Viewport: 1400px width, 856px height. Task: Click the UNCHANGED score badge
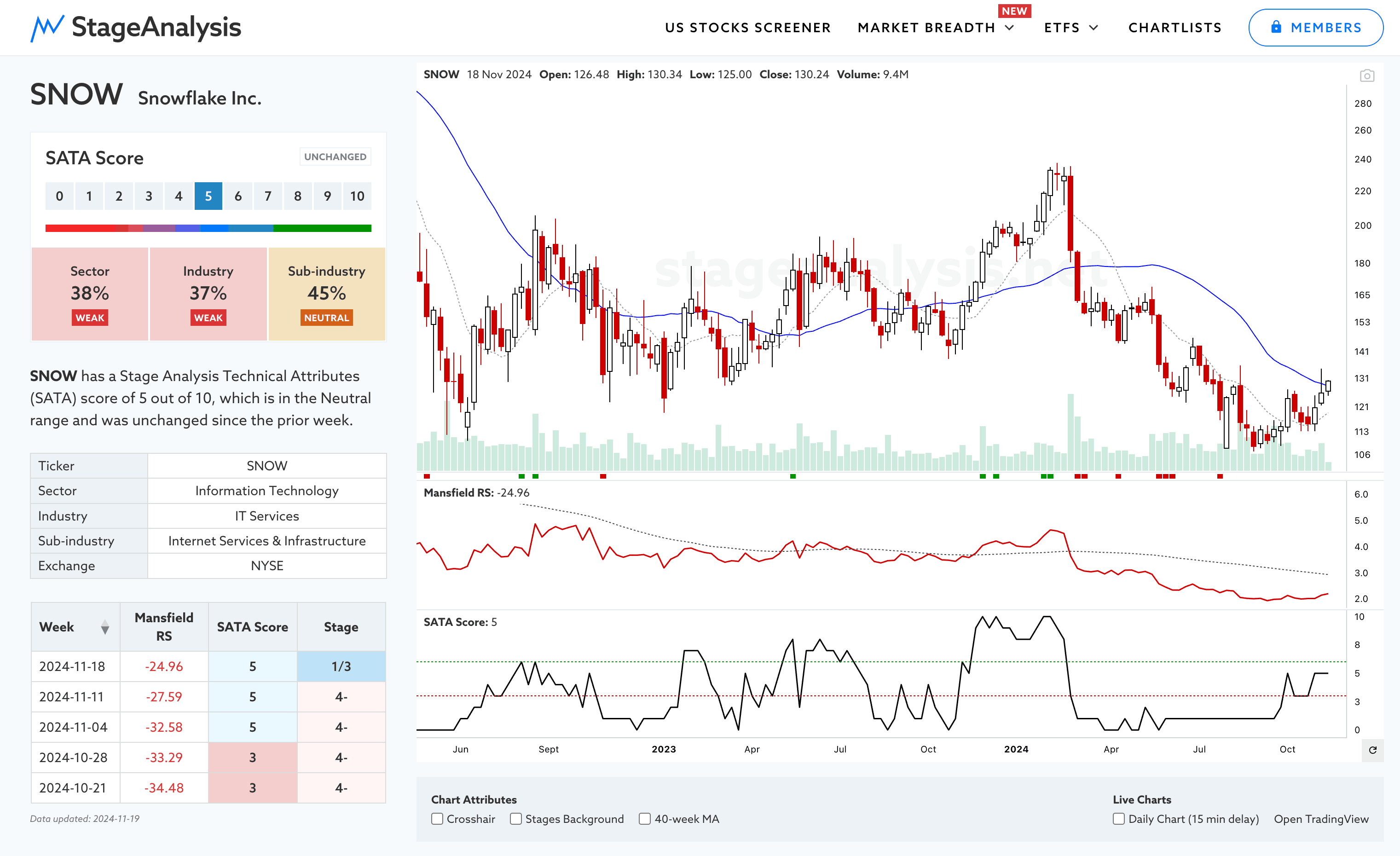click(335, 157)
